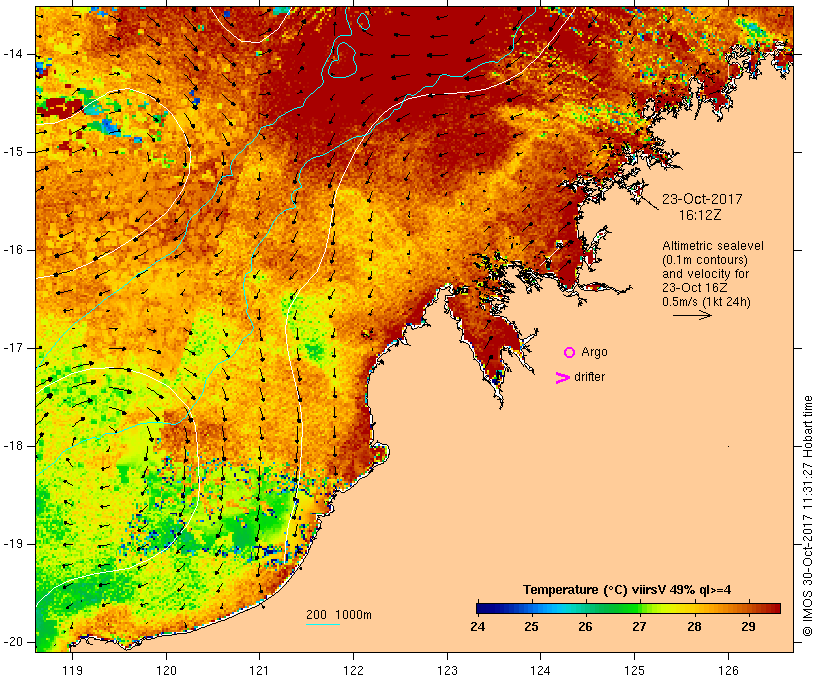Click the 'Temperature (°C) viirsV 49% ql>=4' title

627,590
